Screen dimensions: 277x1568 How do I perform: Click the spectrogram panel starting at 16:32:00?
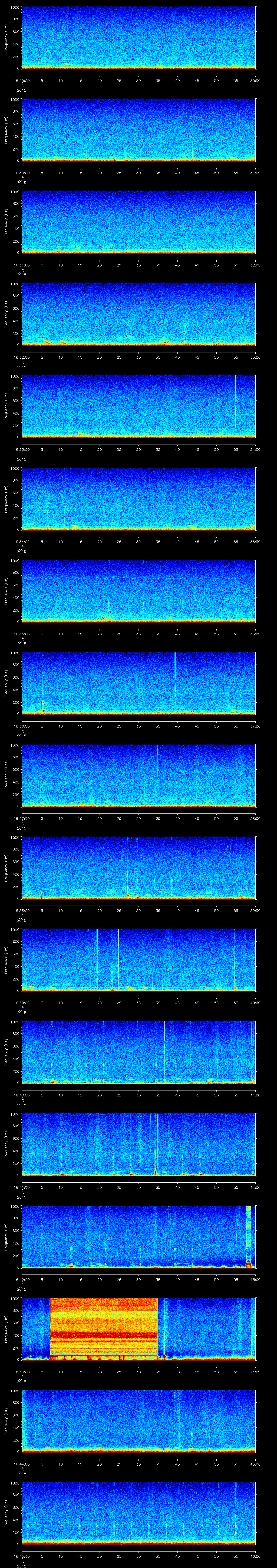tap(138, 315)
